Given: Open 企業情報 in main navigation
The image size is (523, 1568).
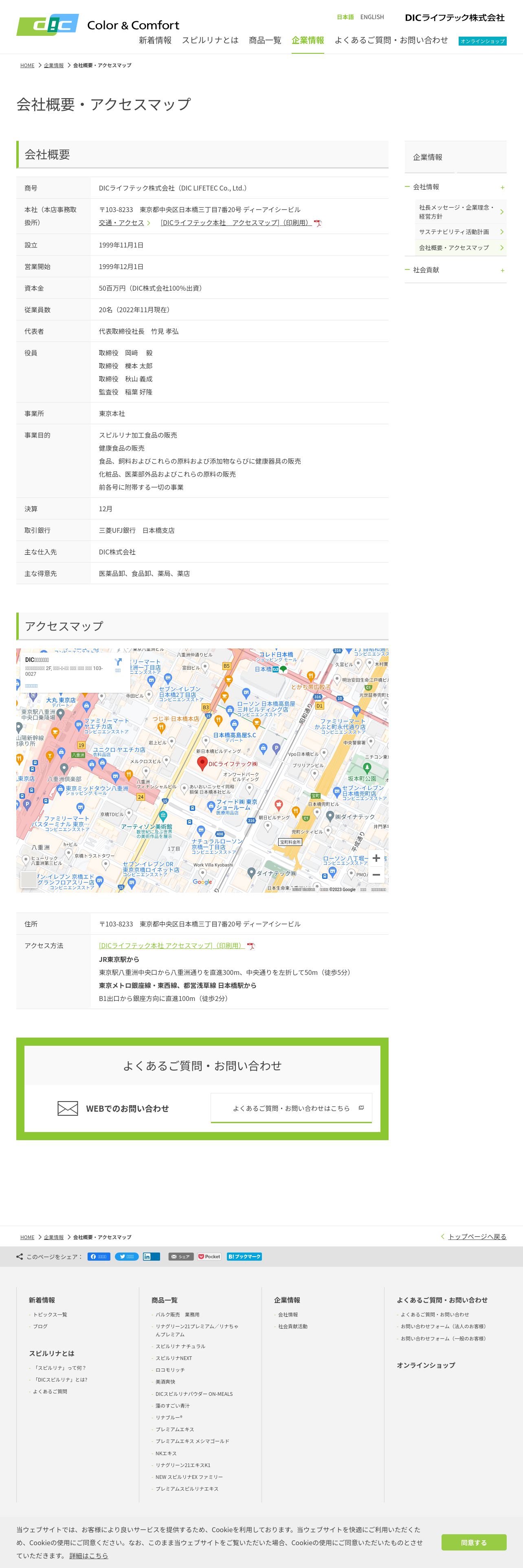Looking at the screenshot, I should [x=308, y=40].
